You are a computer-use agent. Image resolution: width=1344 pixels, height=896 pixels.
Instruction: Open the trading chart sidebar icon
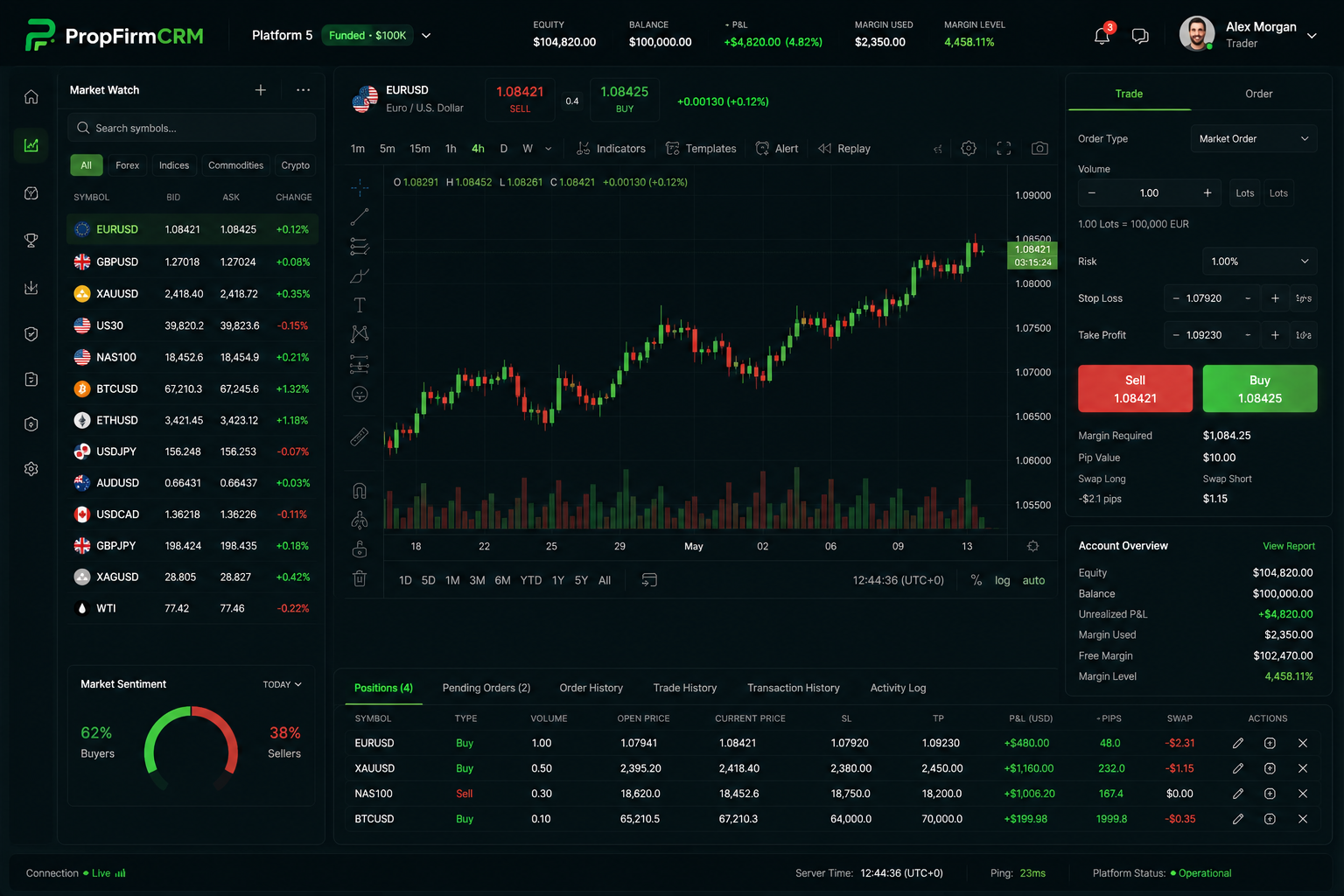pos(31,145)
